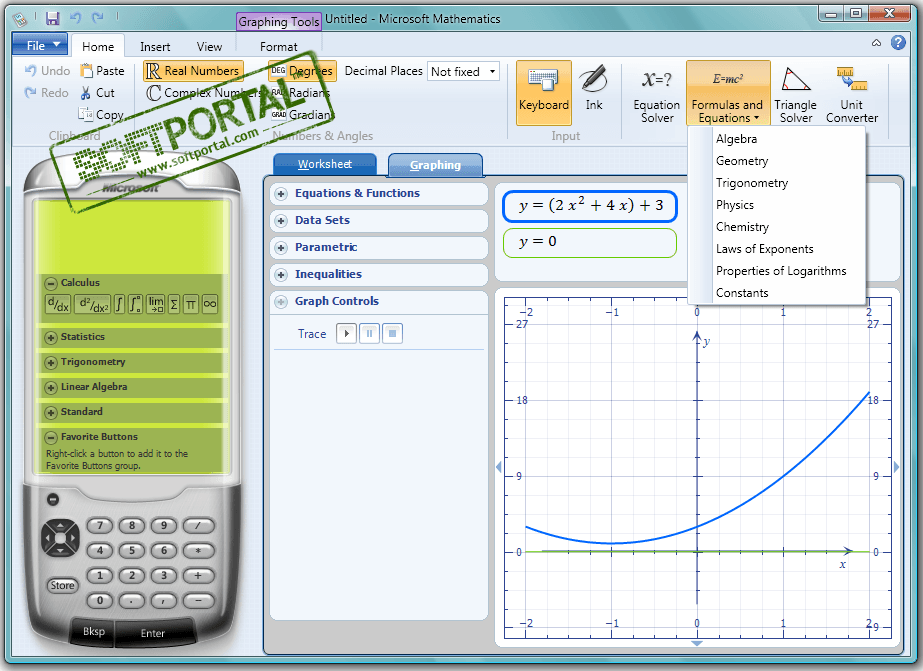Viewport: 923px width, 671px height.
Task: Expand the Linear Algebra calculator group
Action: pyautogui.click(x=51, y=387)
